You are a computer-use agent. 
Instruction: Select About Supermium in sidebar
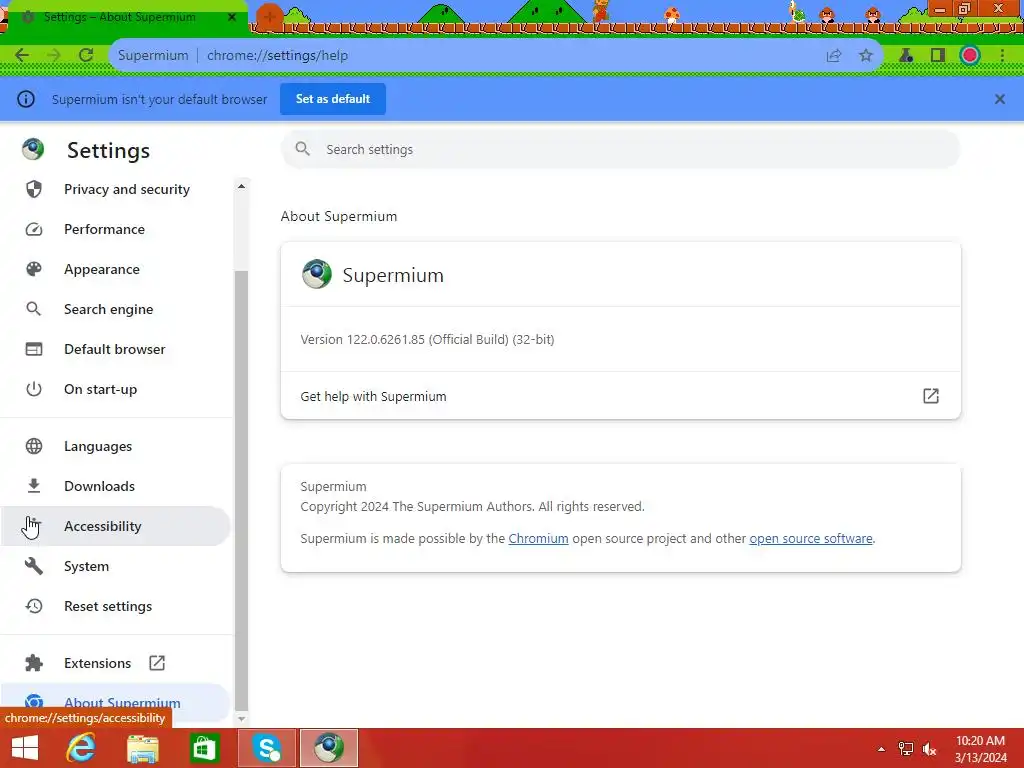pos(116,703)
